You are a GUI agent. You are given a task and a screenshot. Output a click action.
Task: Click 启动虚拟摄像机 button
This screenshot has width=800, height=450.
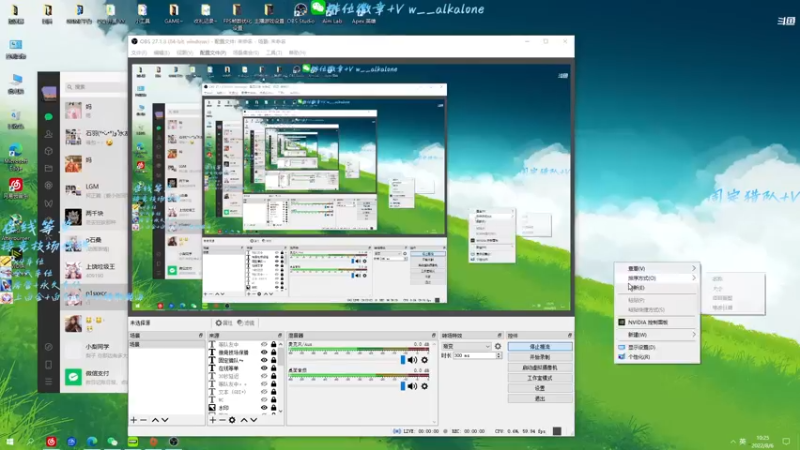pos(540,367)
